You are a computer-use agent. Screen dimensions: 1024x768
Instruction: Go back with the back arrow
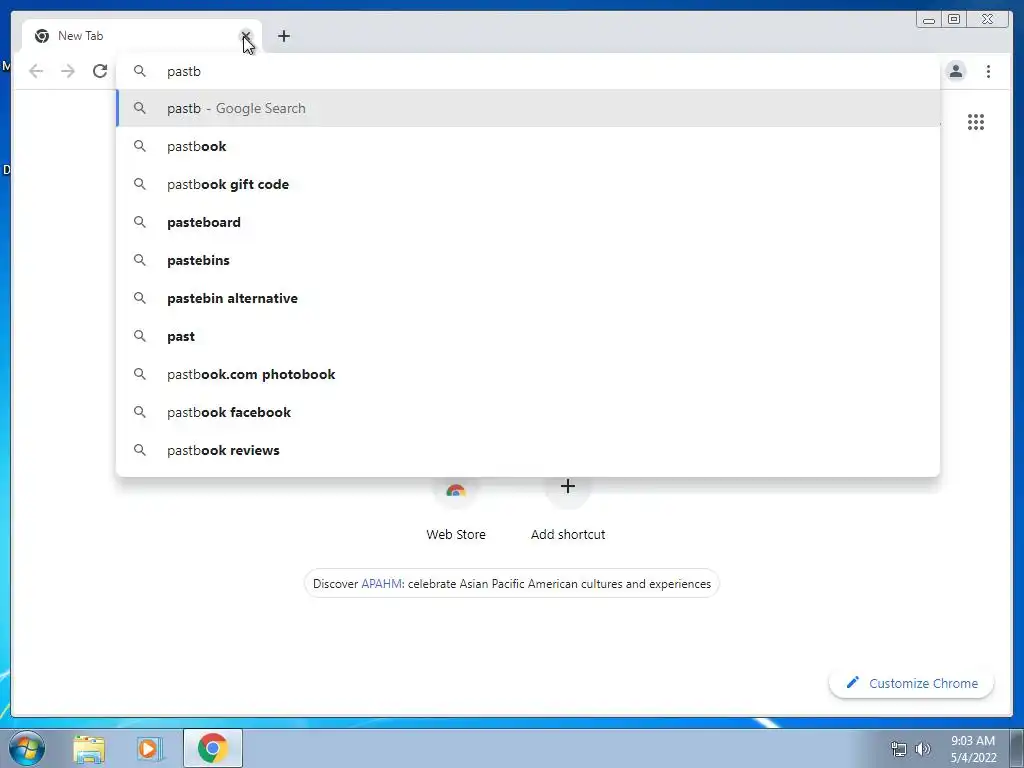pos(36,71)
